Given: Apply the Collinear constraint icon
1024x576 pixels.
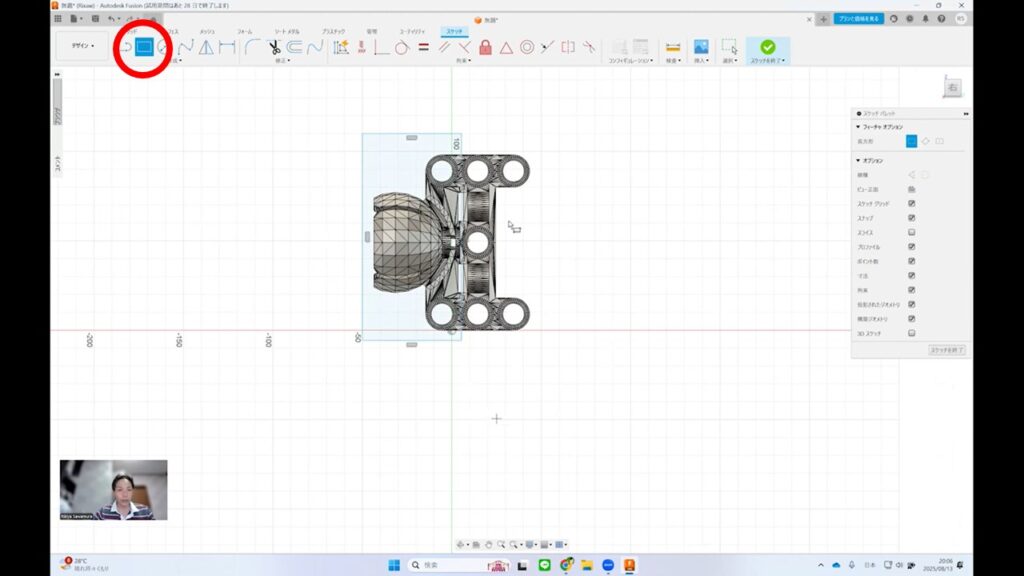Looking at the screenshot, I should [547, 47].
